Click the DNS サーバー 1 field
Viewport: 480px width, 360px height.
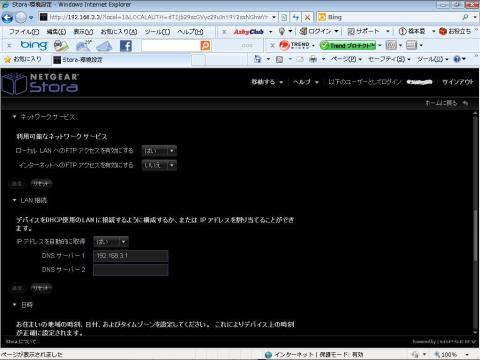pos(131,256)
